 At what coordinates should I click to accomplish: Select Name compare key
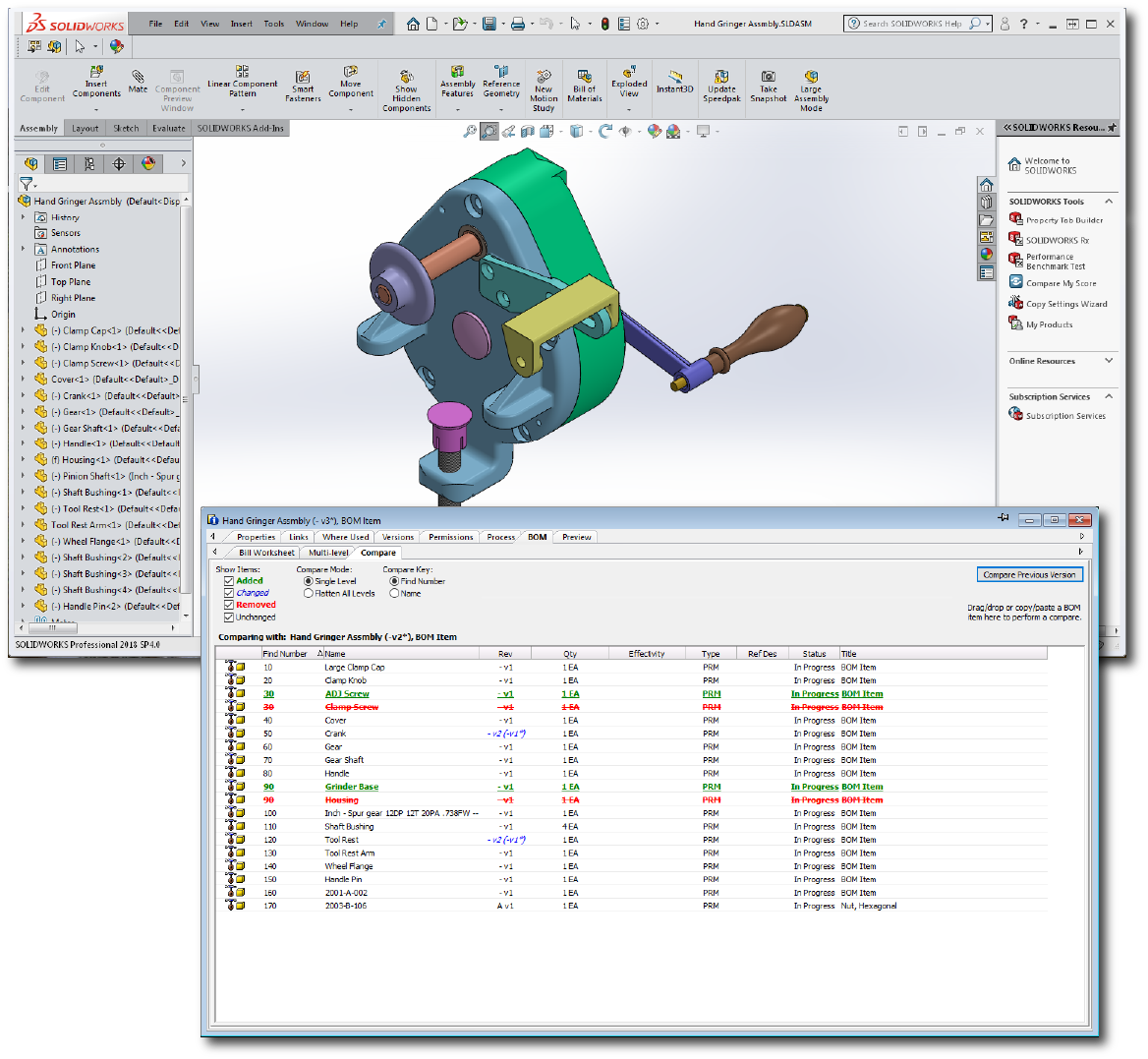pos(395,594)
